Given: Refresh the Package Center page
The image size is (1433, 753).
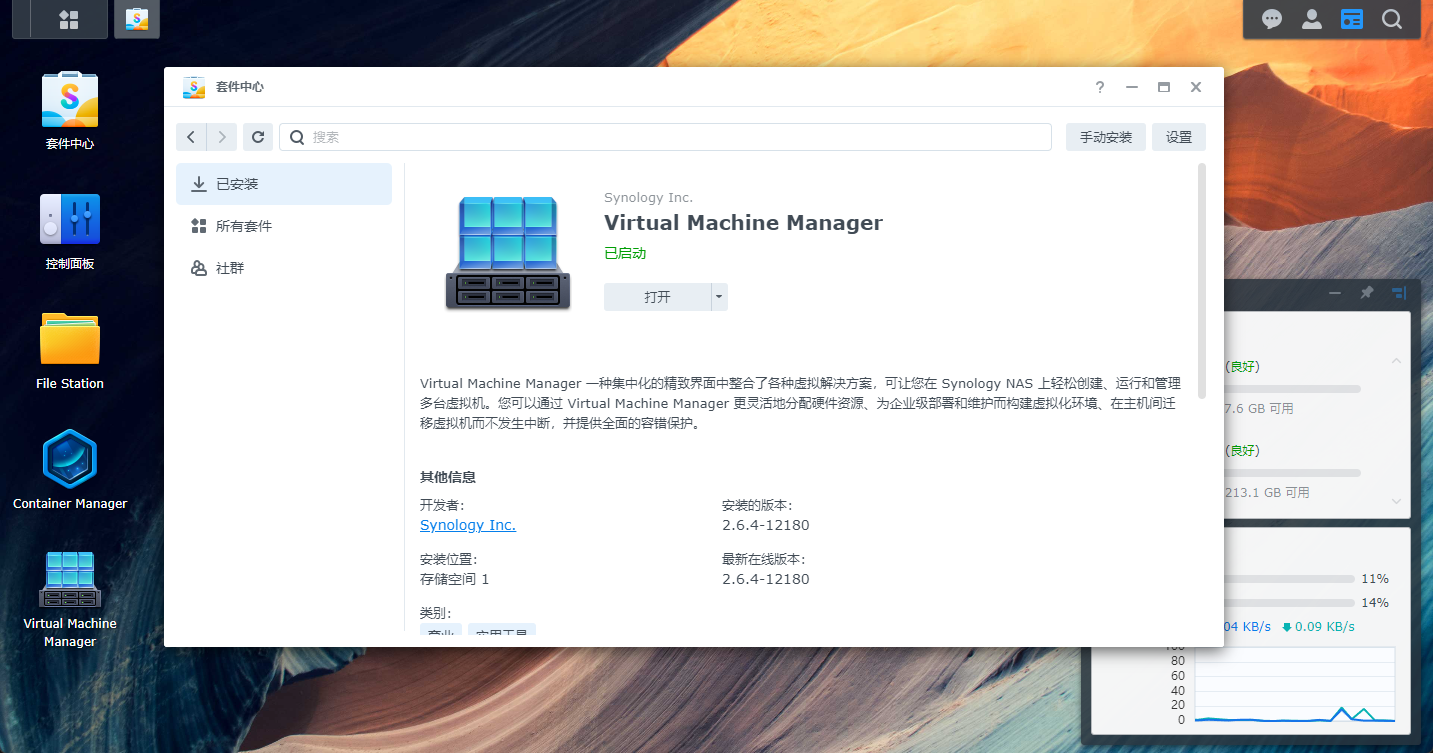Looking at the screenshot, I should coord(258,137).
